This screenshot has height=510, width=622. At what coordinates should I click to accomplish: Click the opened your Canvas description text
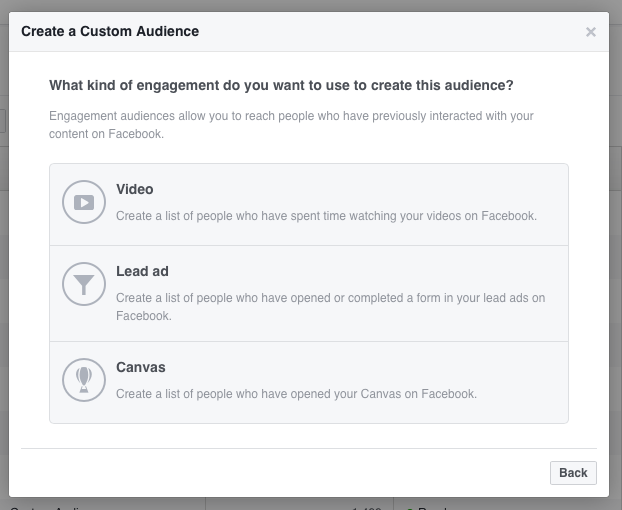(x=296, y=394)
